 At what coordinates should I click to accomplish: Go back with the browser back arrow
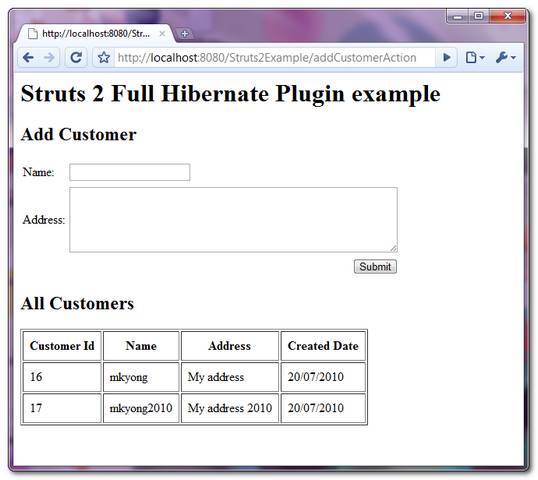(x=28, y=57)
